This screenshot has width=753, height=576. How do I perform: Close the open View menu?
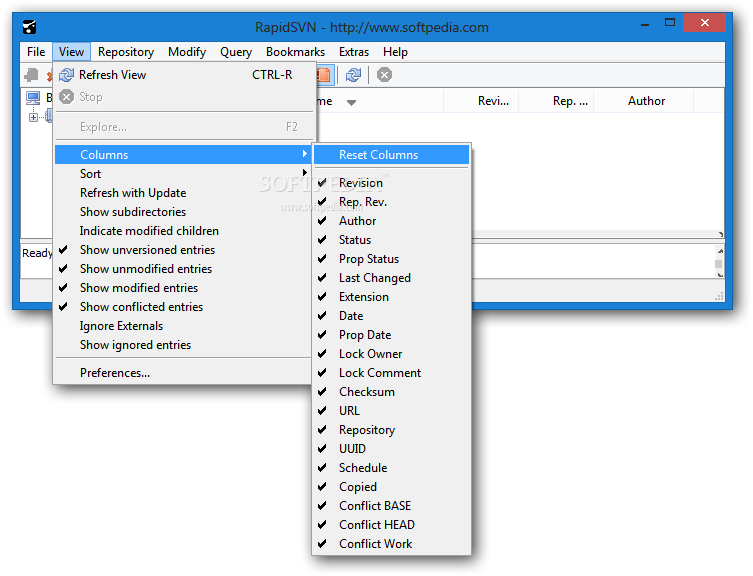72,52
